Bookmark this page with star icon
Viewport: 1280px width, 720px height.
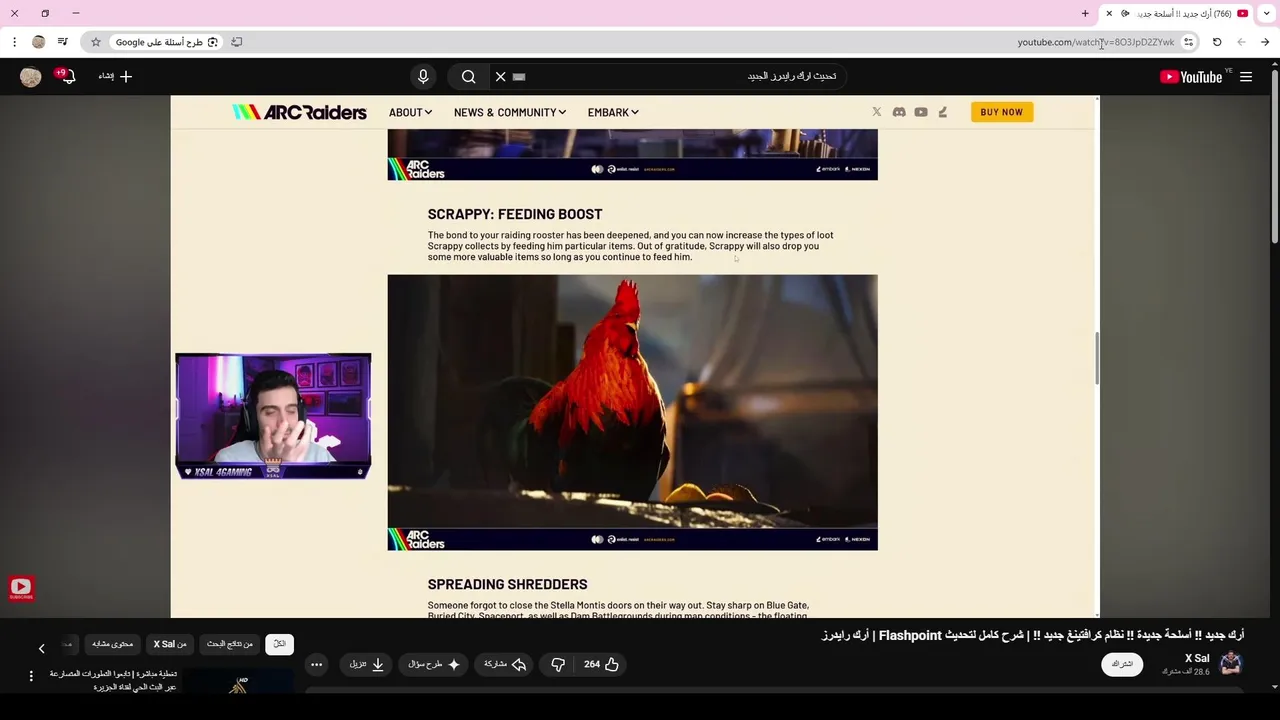click(x=95, y=42)
